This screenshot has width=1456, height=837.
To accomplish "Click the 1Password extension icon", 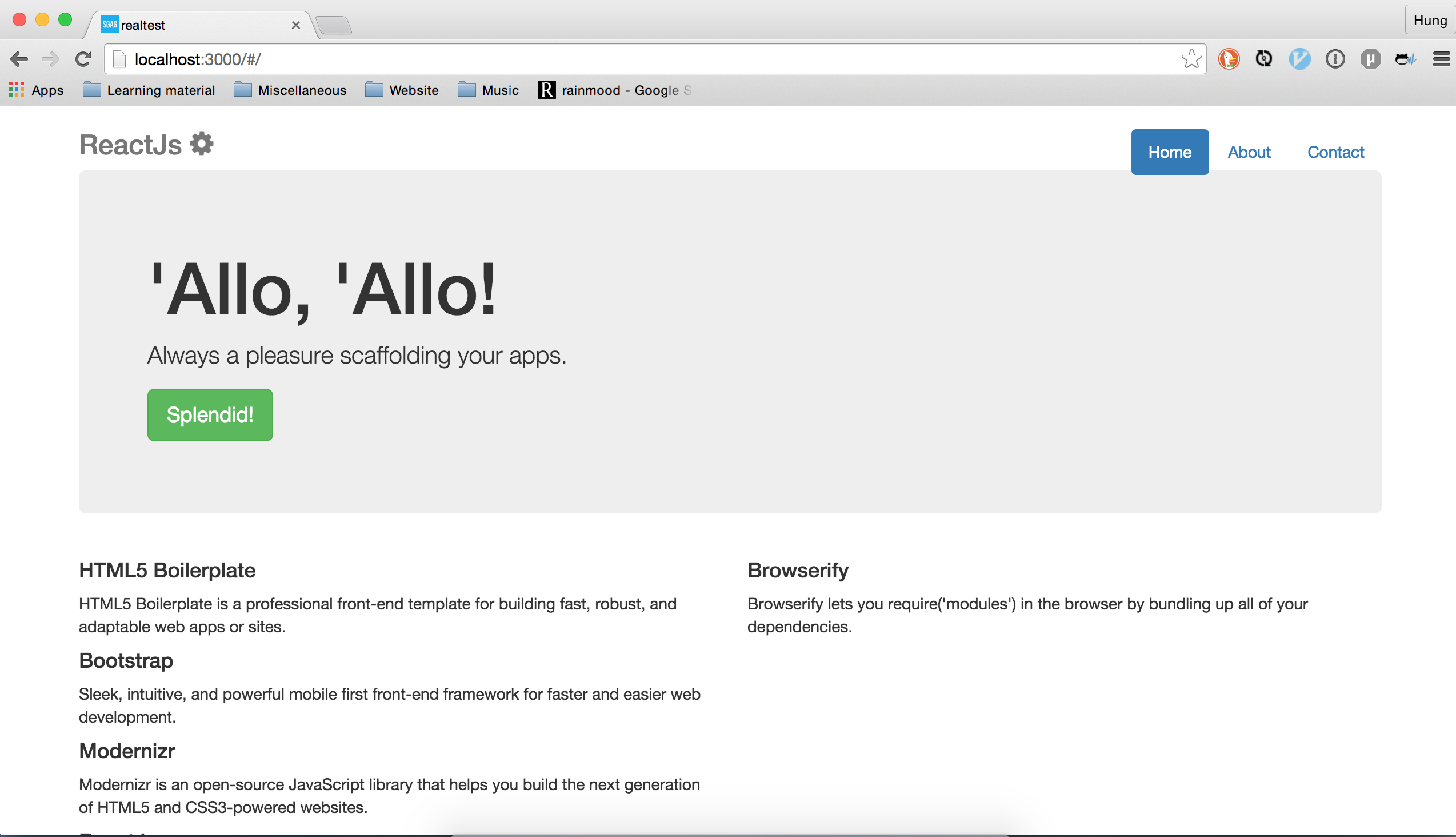I will coord(1335,59).
